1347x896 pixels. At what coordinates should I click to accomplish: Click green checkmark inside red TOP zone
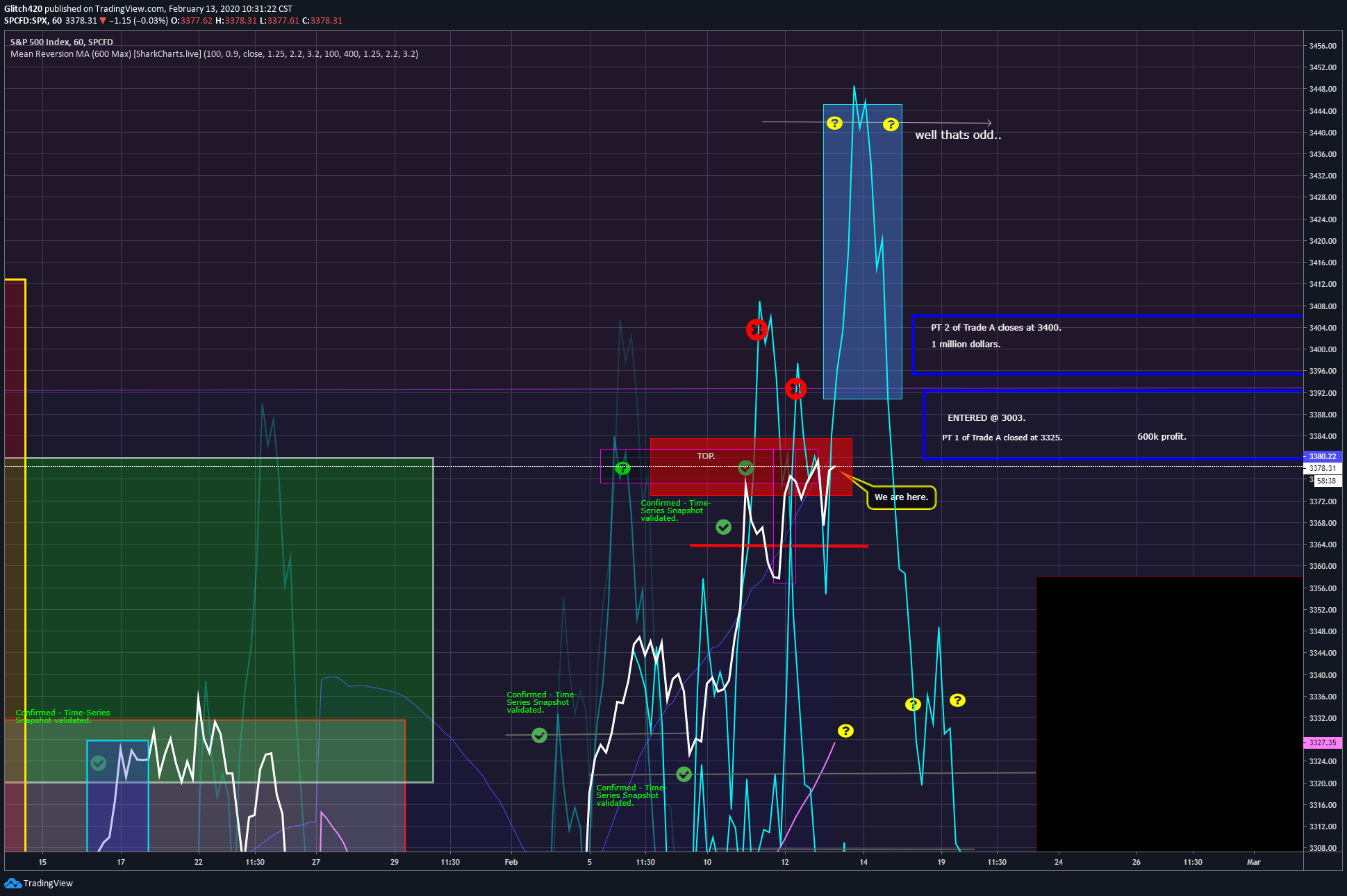(745, 468)
